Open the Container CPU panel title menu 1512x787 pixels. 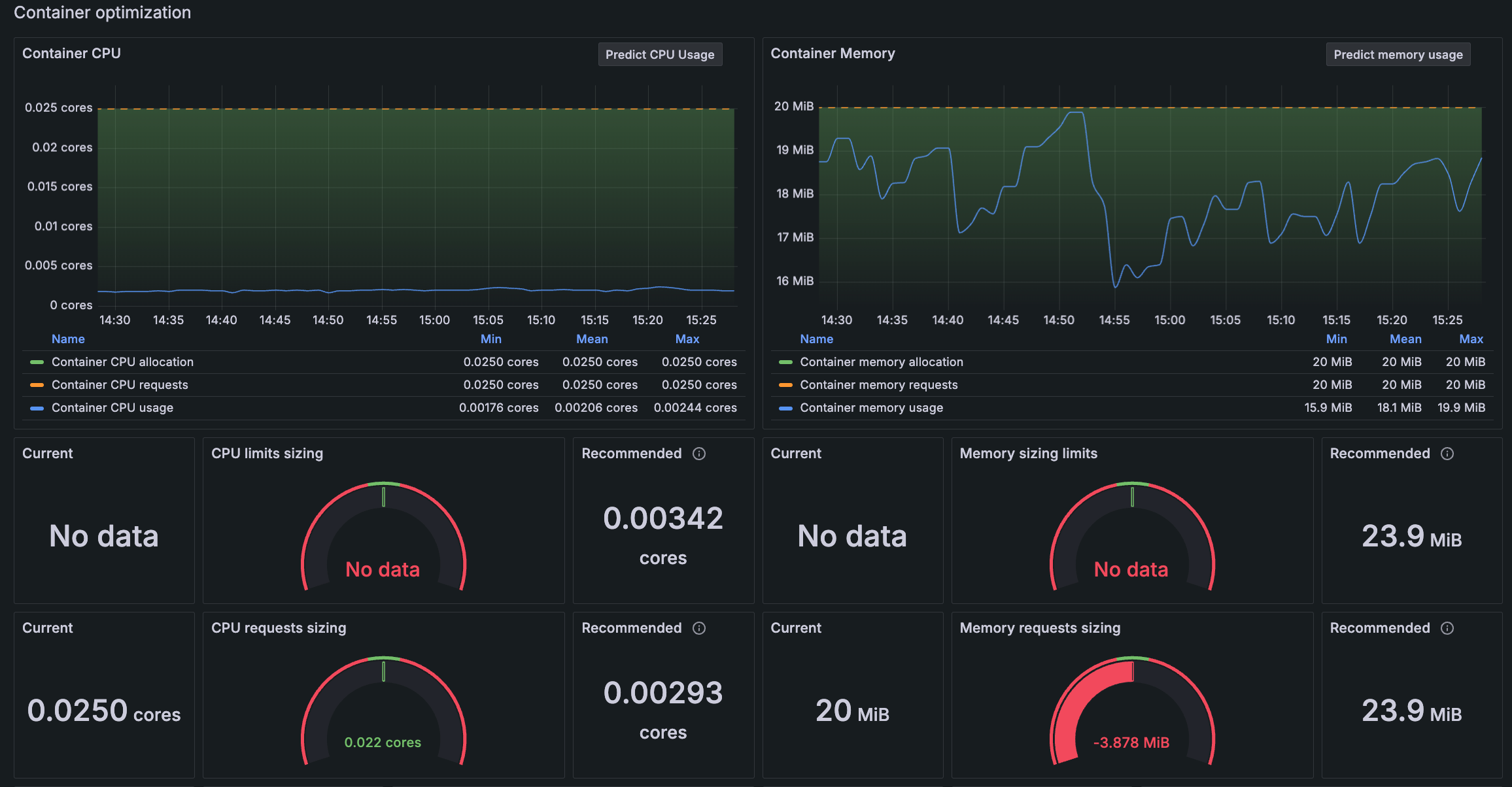[72, 53]
